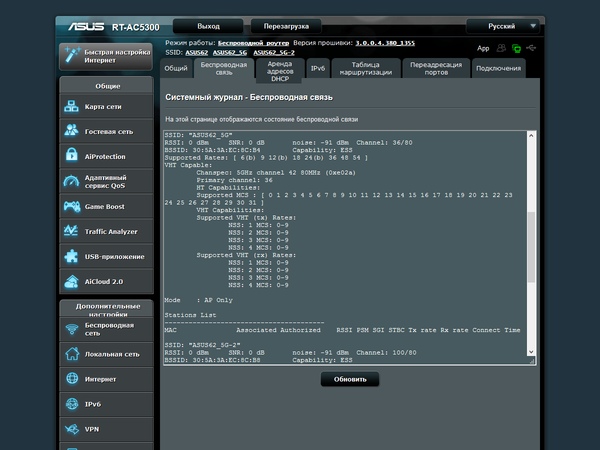600x450 pixels.
Task: Click the USB status icon in header
Action: click(x=531, y=48)
